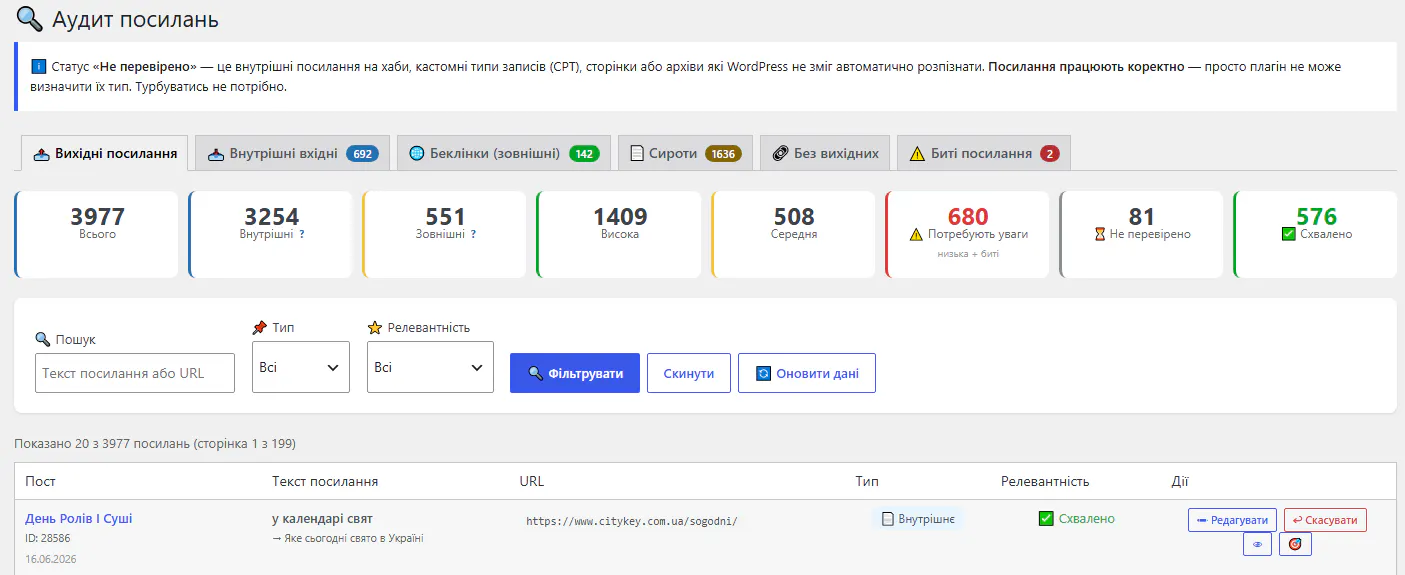This screenshot has height=575, width=1405.
Task: Click the link chain icon on Без вихідних tab
Action: click(x=781, y=154)
